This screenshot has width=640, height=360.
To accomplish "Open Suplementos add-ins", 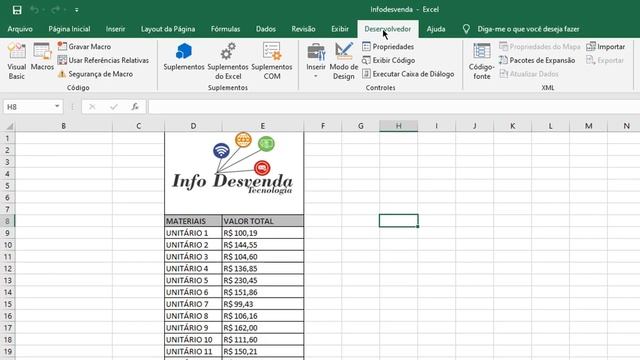I will tap(184, 57).
